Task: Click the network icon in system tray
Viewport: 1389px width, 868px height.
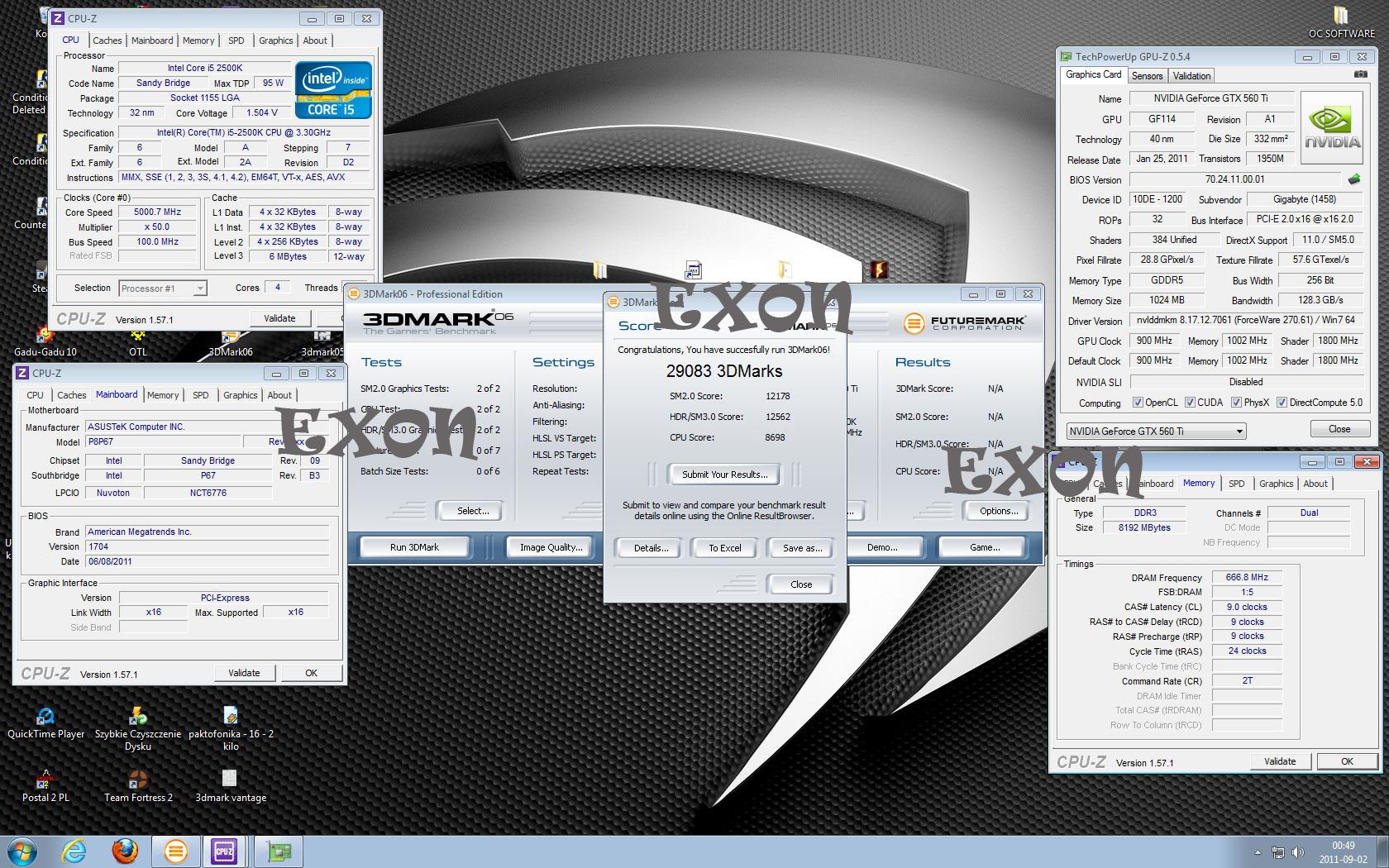Action: click(x=1278, y=852)
